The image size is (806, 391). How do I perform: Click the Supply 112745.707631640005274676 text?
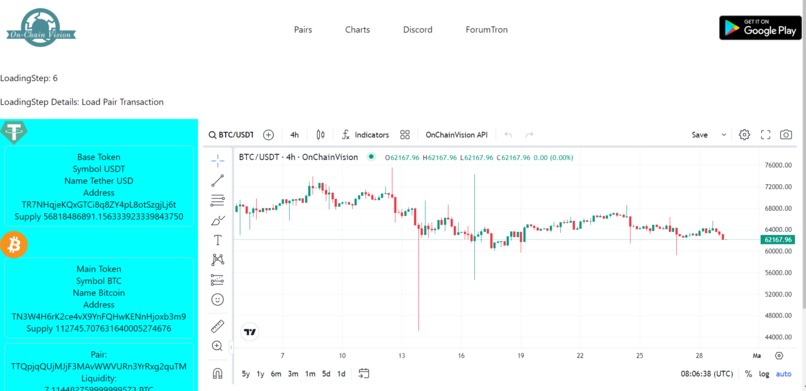[99, 328]
